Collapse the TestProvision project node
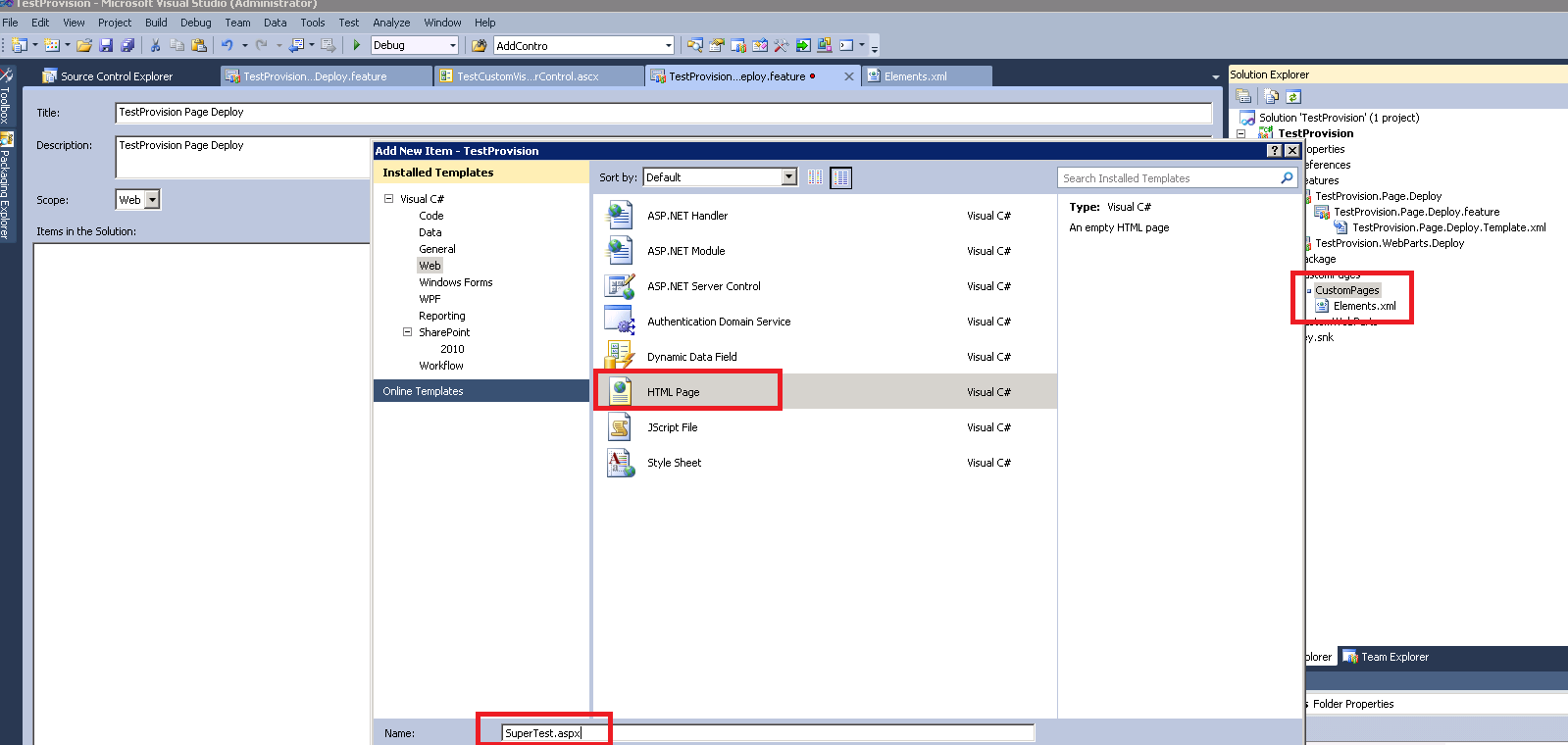The width and height of the screenshot is (1568, 745). (x=1240, y=133)
